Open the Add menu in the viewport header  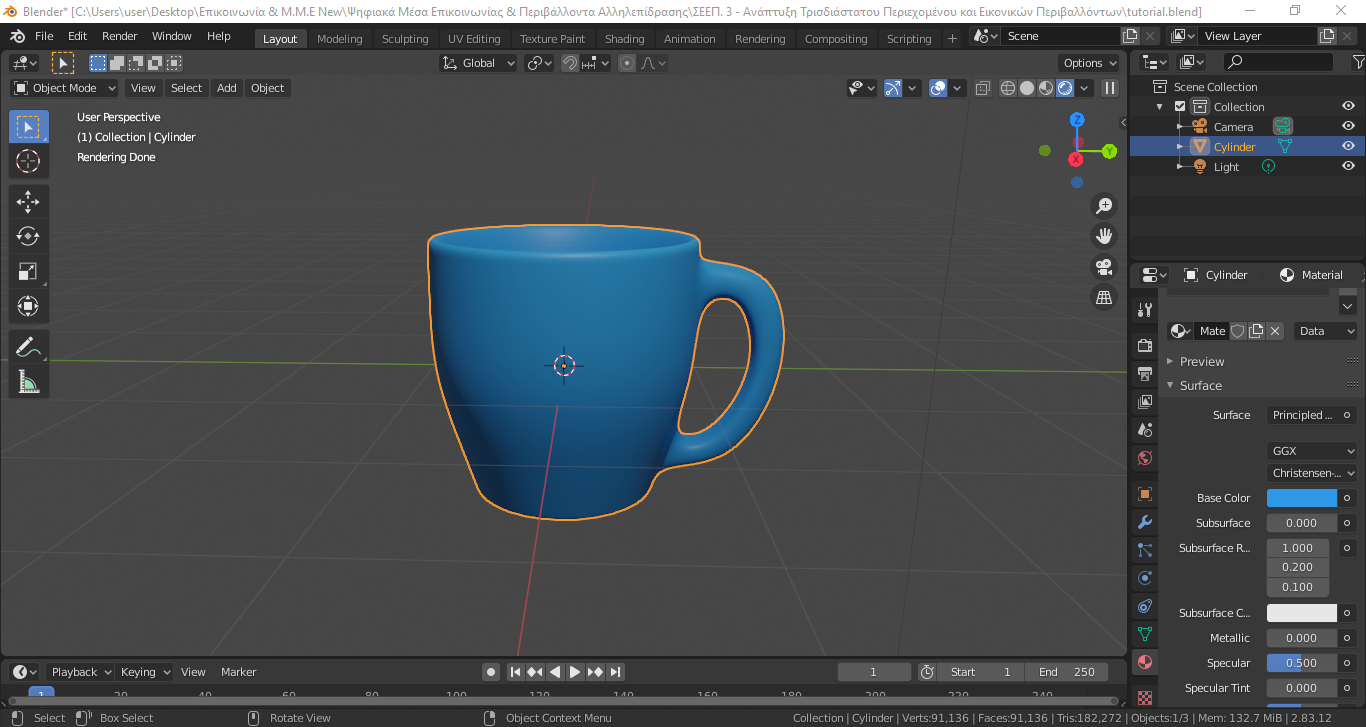pyautogui.click(x=227, y=88)
